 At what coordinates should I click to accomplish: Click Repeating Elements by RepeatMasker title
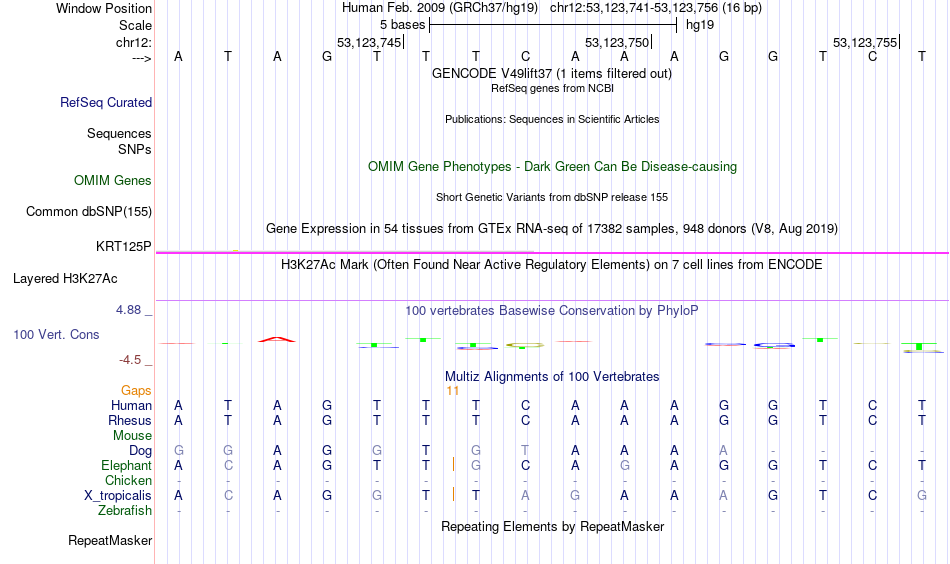552,526
